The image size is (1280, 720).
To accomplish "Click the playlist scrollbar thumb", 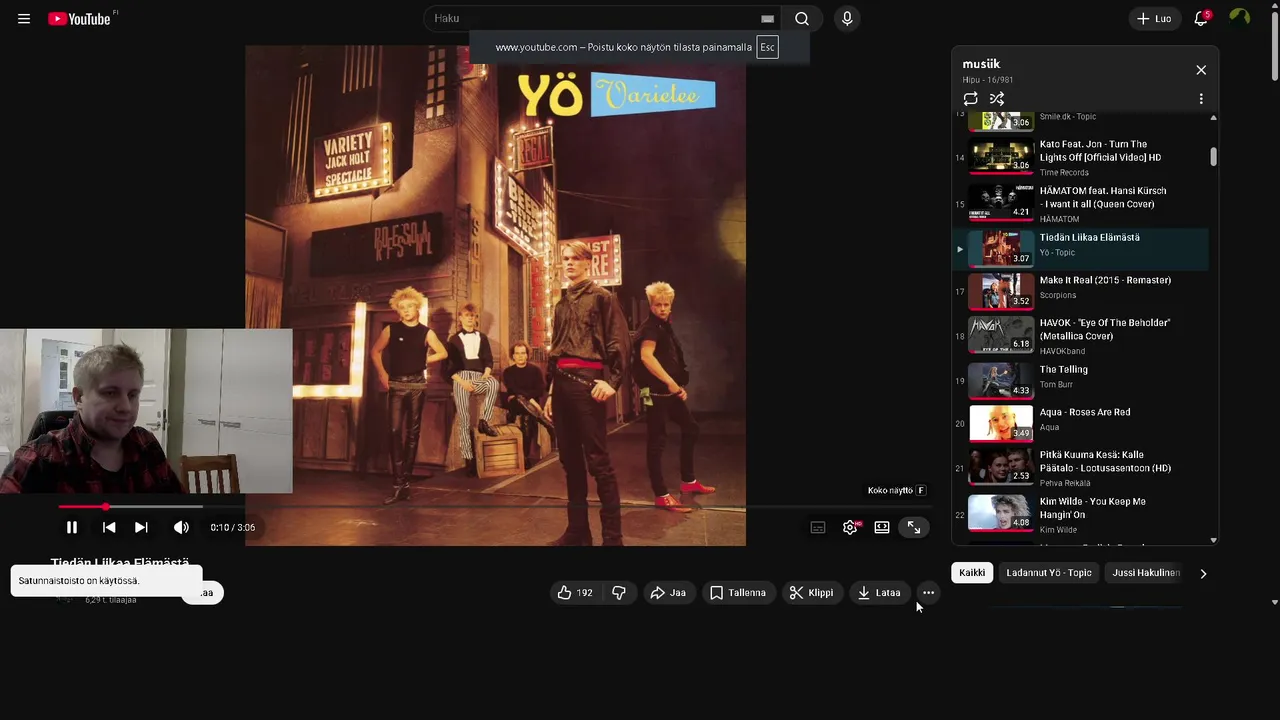I will click(x=1214, y=157).
